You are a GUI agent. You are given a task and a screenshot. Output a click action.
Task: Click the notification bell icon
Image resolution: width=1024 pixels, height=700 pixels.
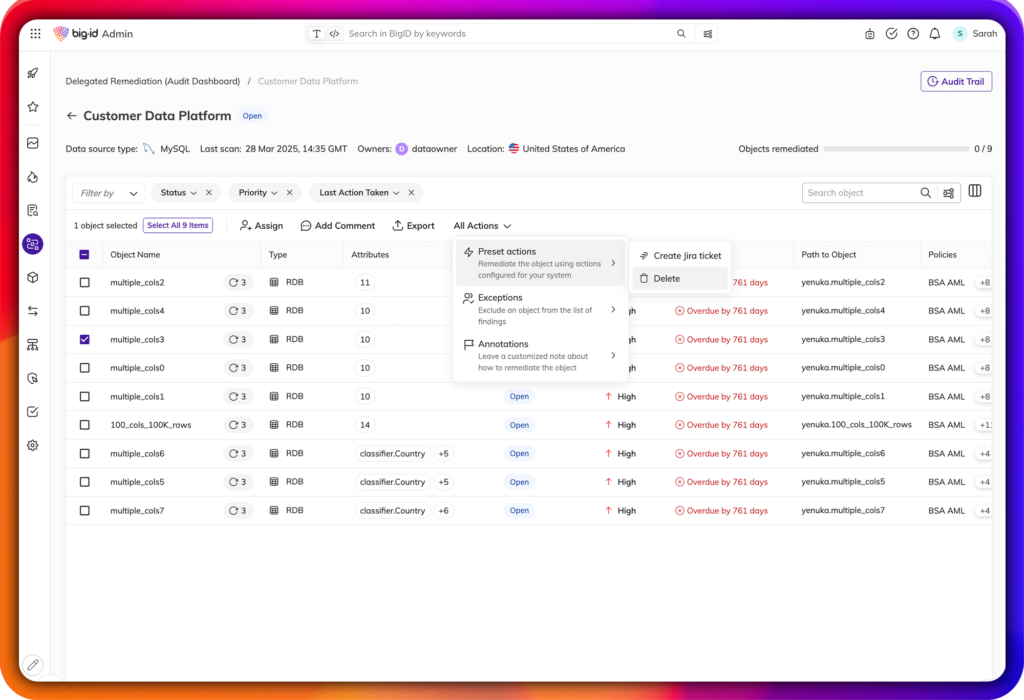pyautogui.click(x=934, y=33)
